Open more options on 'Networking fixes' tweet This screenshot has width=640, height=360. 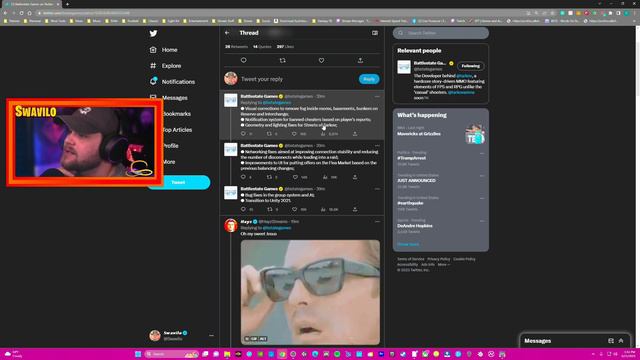[x=377, y=146]
